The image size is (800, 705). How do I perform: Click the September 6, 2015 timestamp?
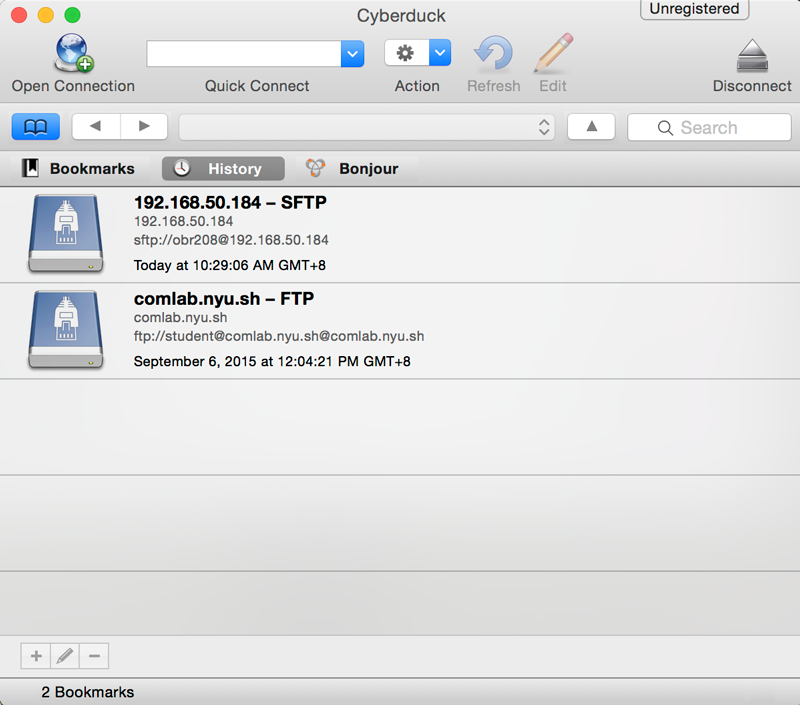[272, 361]
